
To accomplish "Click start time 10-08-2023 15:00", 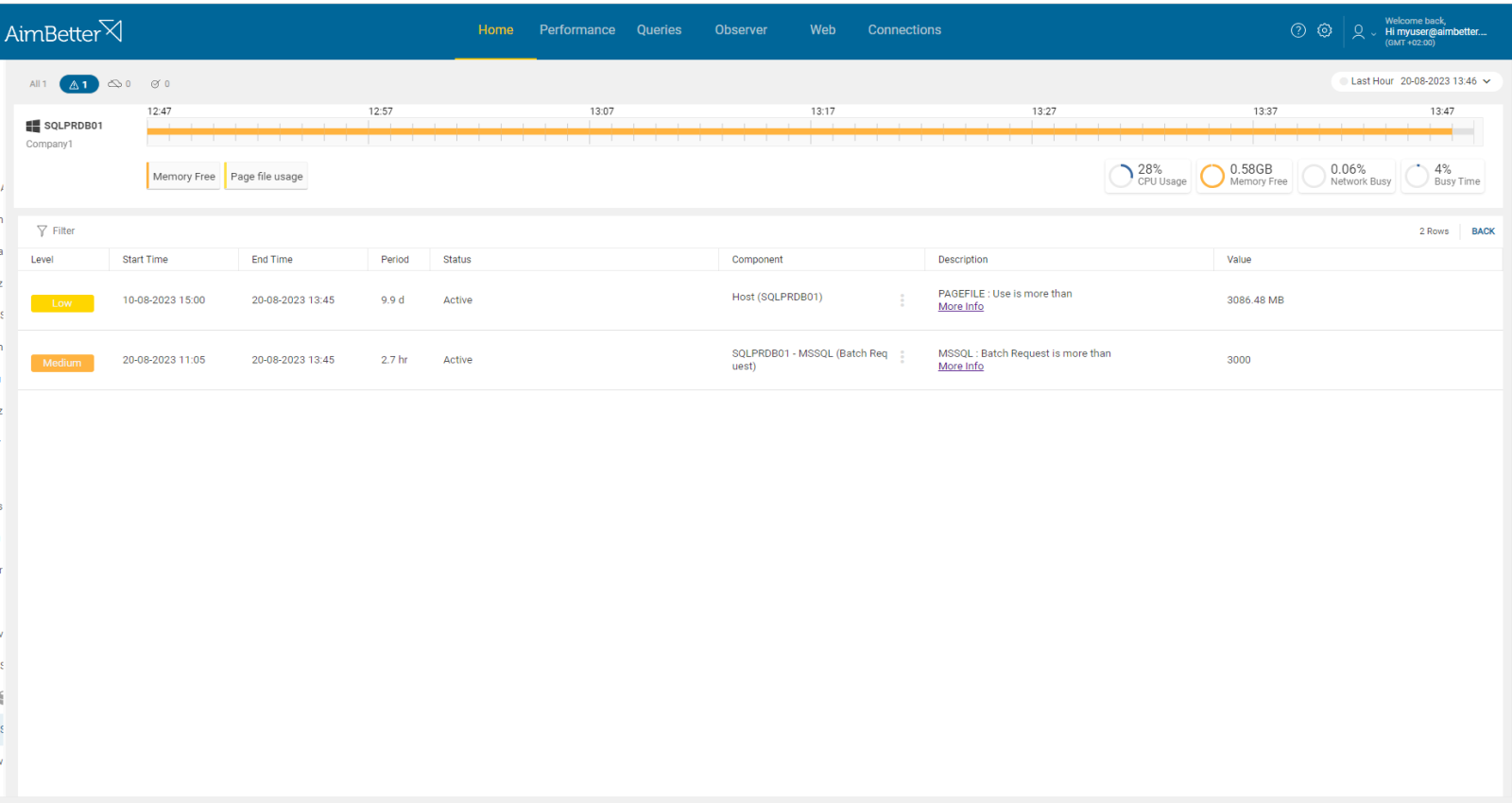I will tap(163, 300).
